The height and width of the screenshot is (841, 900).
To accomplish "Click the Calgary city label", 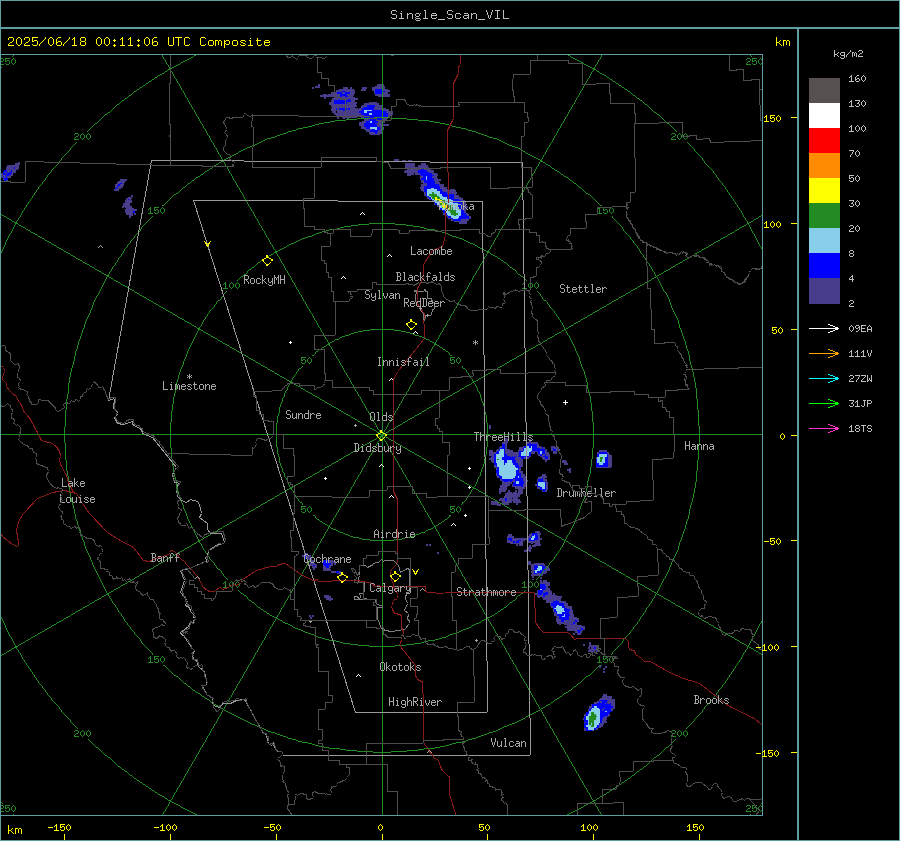I will pos(390,588).
